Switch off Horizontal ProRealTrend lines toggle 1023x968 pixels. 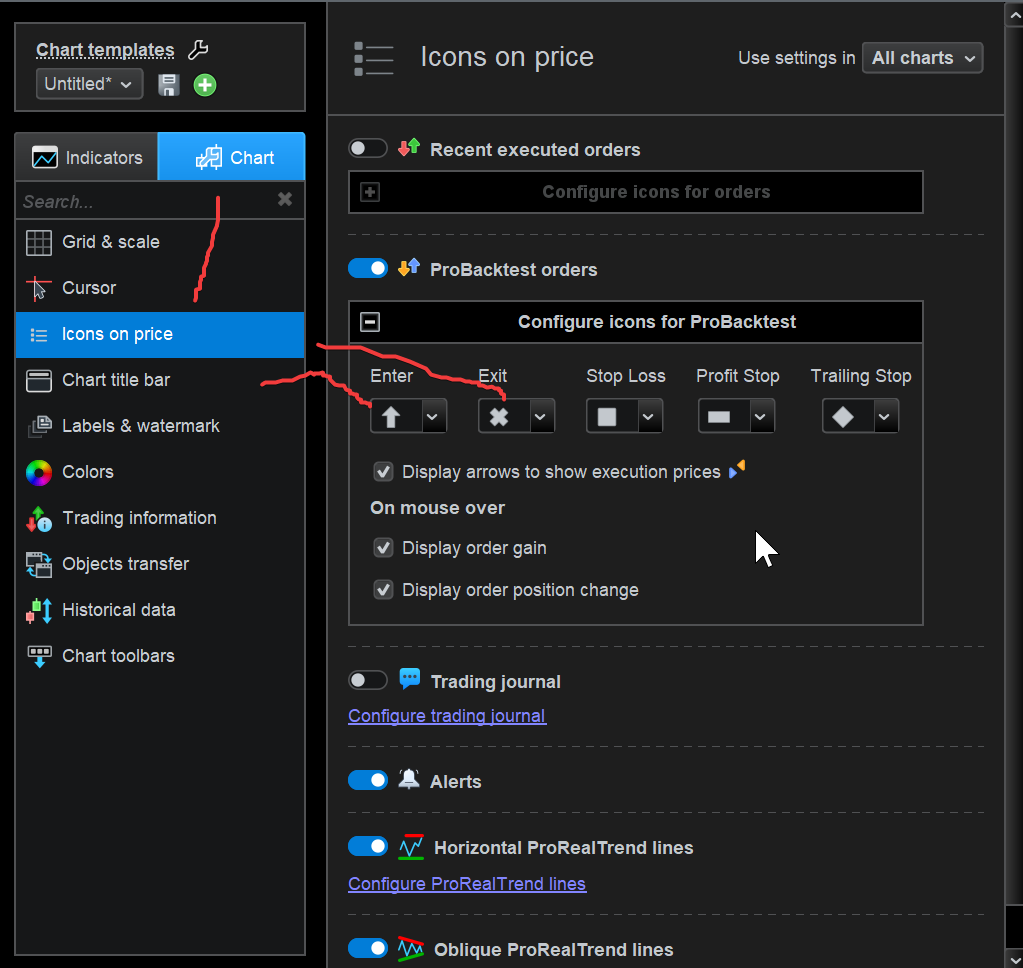point(368,847)
